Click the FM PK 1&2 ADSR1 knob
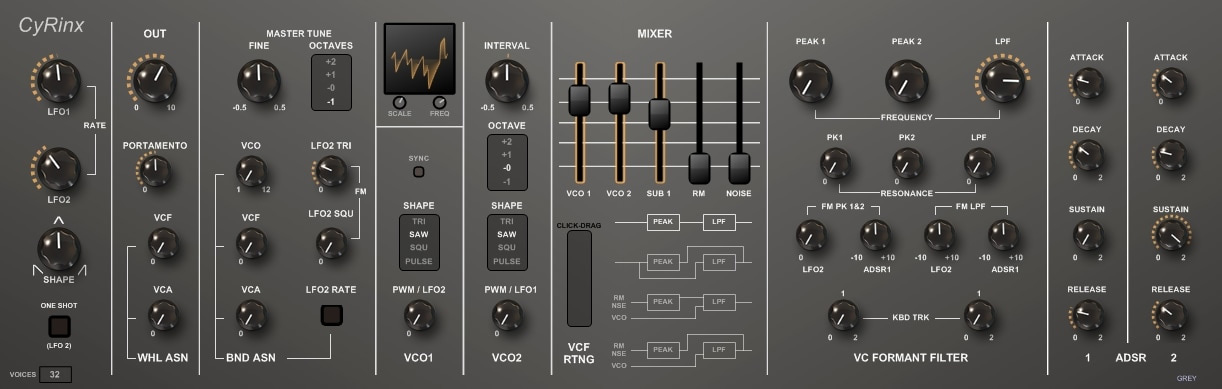Screen dimensions: 1222x389 (875, 235)
